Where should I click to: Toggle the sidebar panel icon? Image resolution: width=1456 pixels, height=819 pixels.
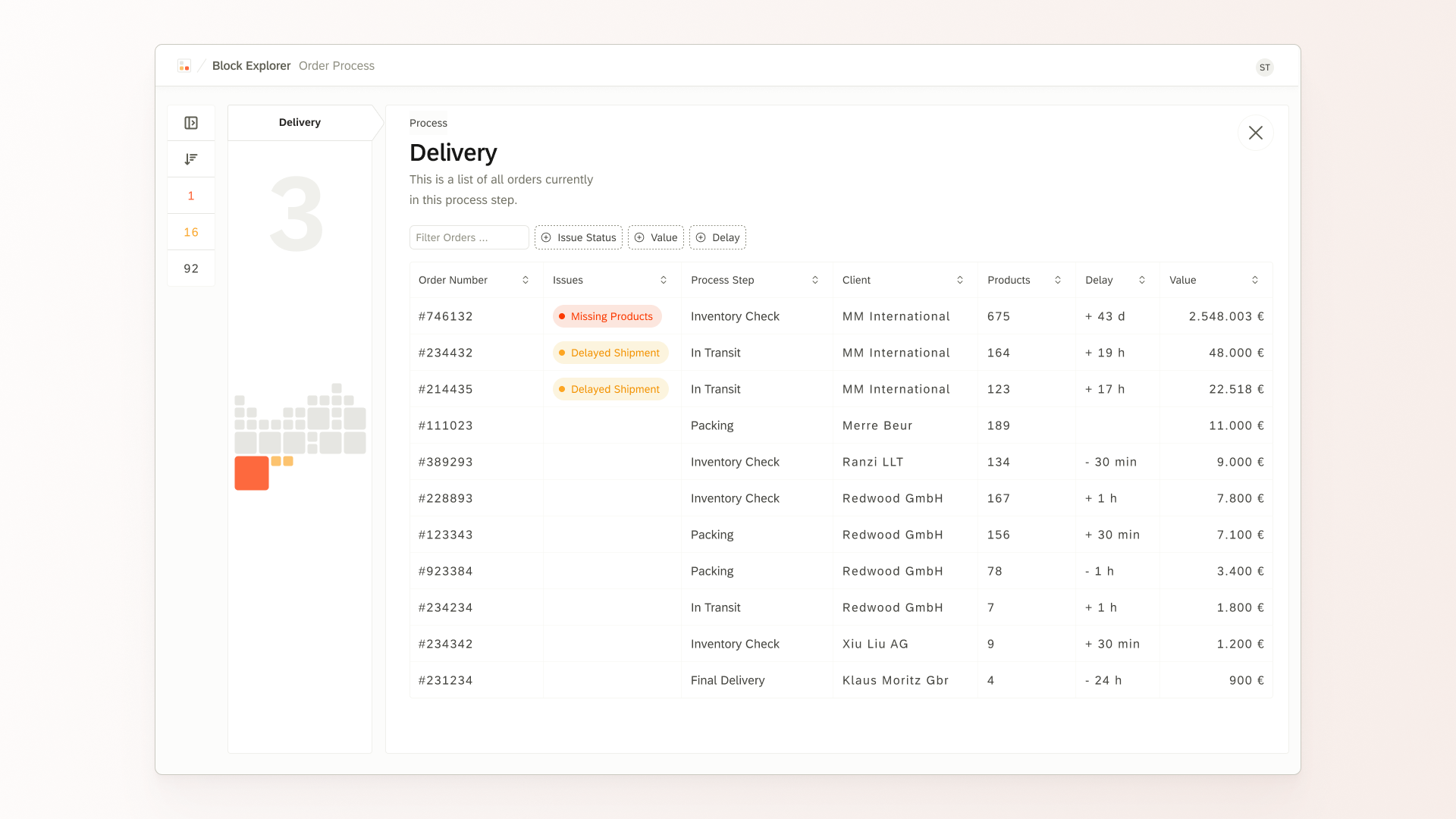[191, 123]
